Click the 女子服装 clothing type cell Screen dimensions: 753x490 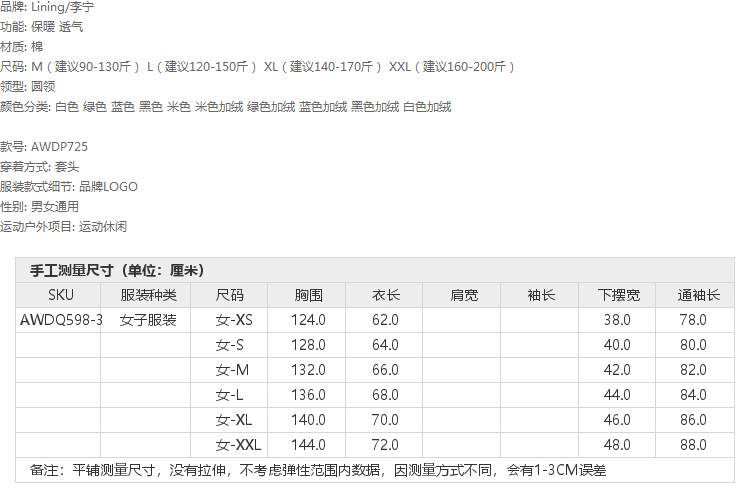(147, 320)
